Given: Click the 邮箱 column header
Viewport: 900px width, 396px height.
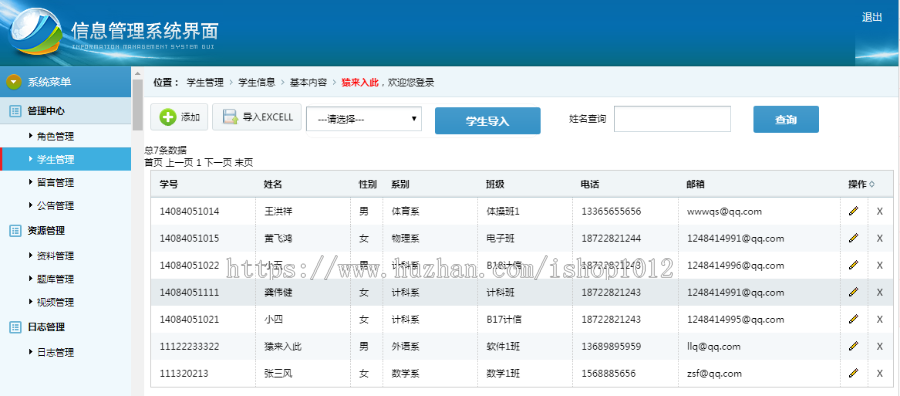Looking at the screenshot, I should coord(696,184).
